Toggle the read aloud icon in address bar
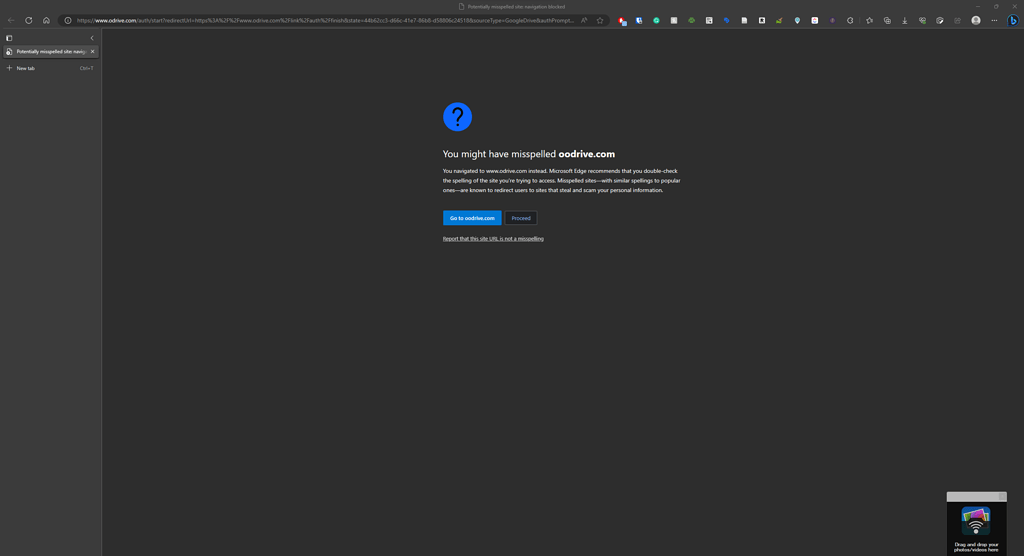This screenshot has height=556, width=1024. tap(584, 20)
